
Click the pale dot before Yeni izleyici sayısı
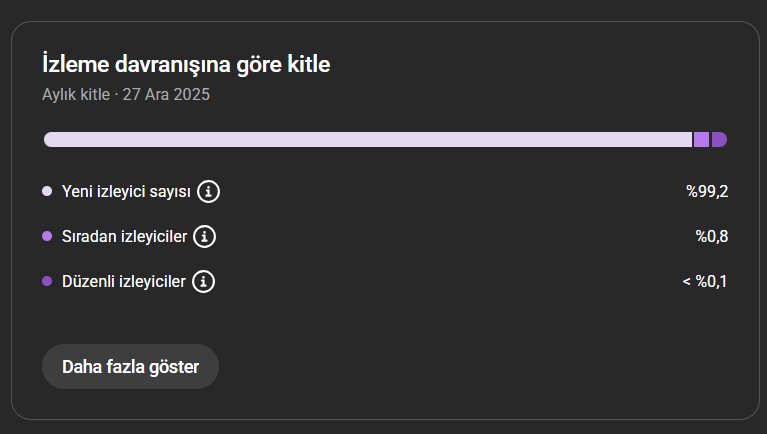[47, 191]
